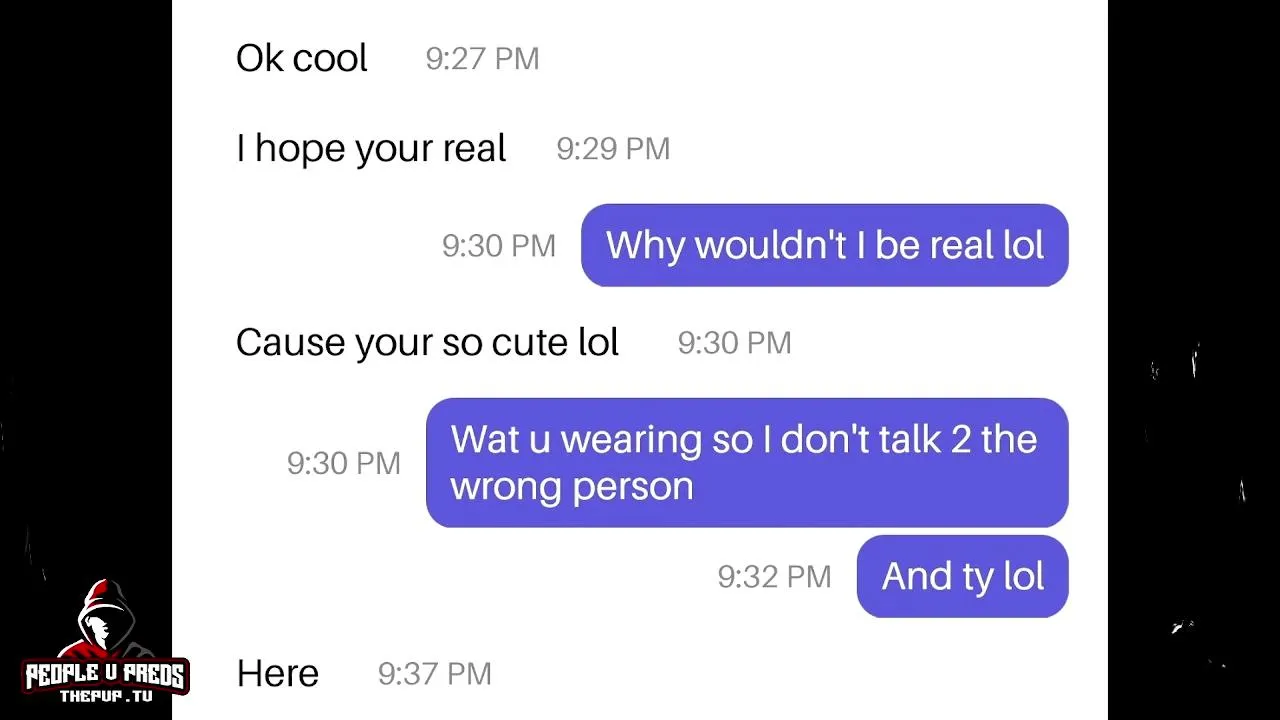
Task: Select the "Ok cool" message
Action: [301, 58]
